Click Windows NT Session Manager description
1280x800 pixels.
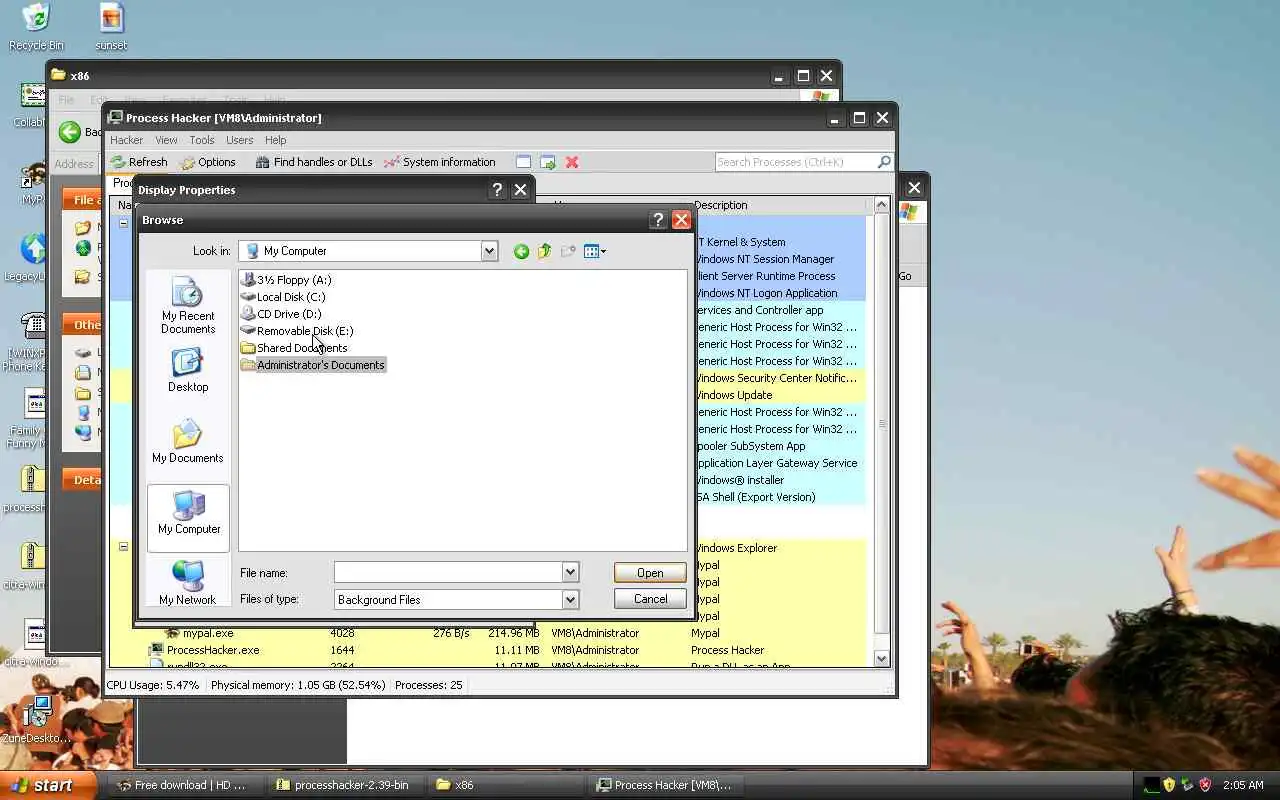click(x=765, y=259)
